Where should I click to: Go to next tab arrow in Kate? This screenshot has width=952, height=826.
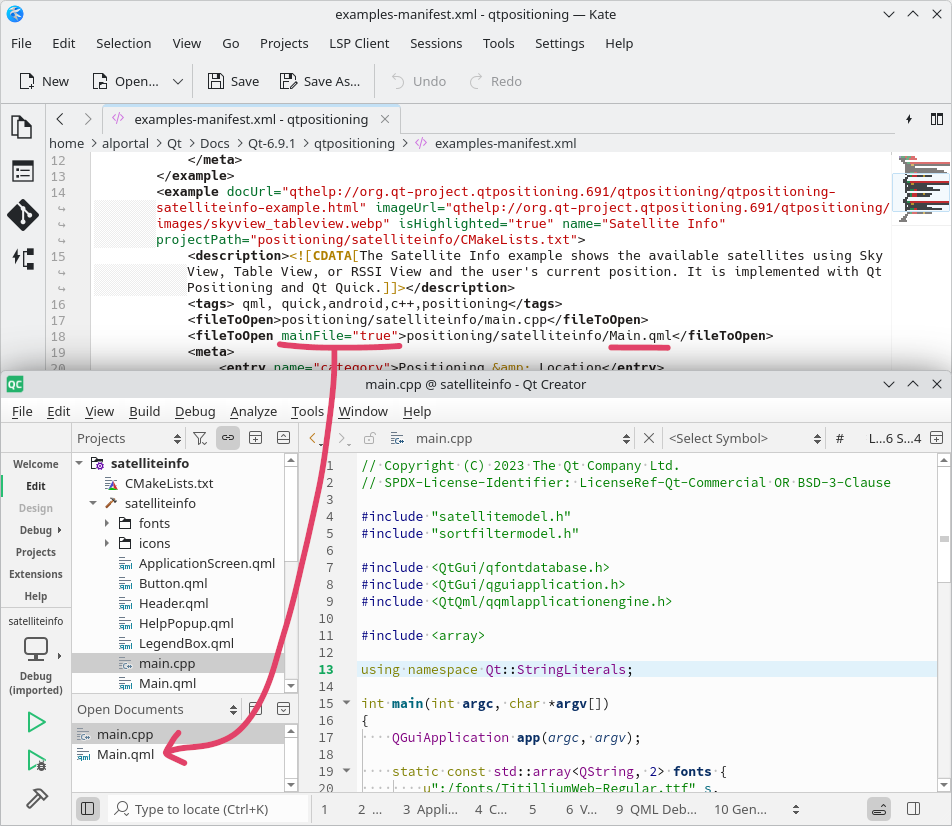point(87,119)
